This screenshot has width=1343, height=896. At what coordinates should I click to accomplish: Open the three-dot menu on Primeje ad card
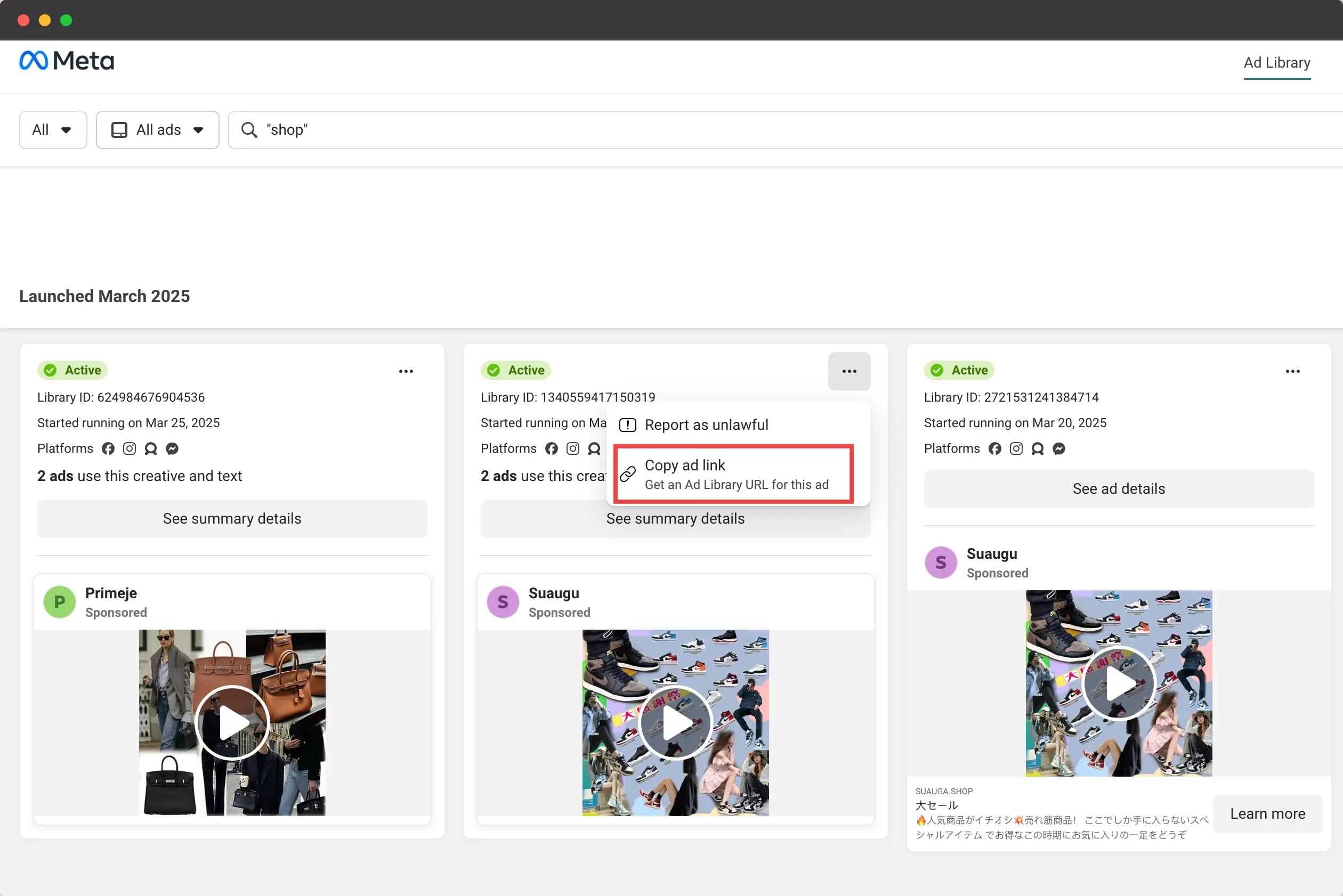click(x=406, y=371)
